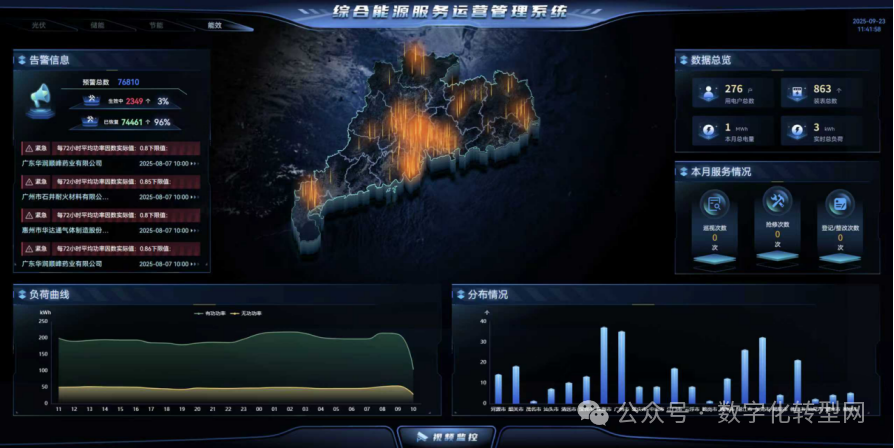Click the alarm megaphone icon

(42, 98)
